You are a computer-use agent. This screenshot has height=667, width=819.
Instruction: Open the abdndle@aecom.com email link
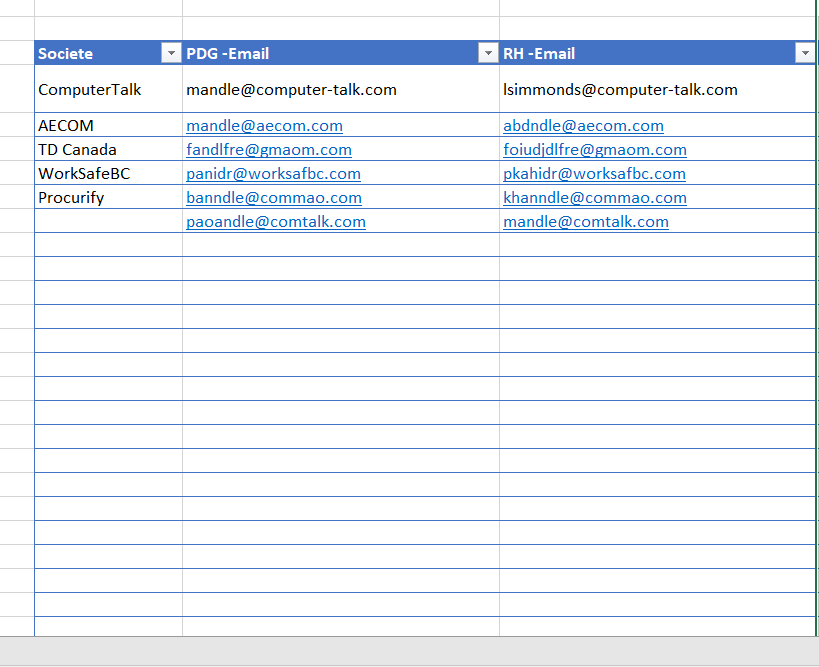coord(583,126)
